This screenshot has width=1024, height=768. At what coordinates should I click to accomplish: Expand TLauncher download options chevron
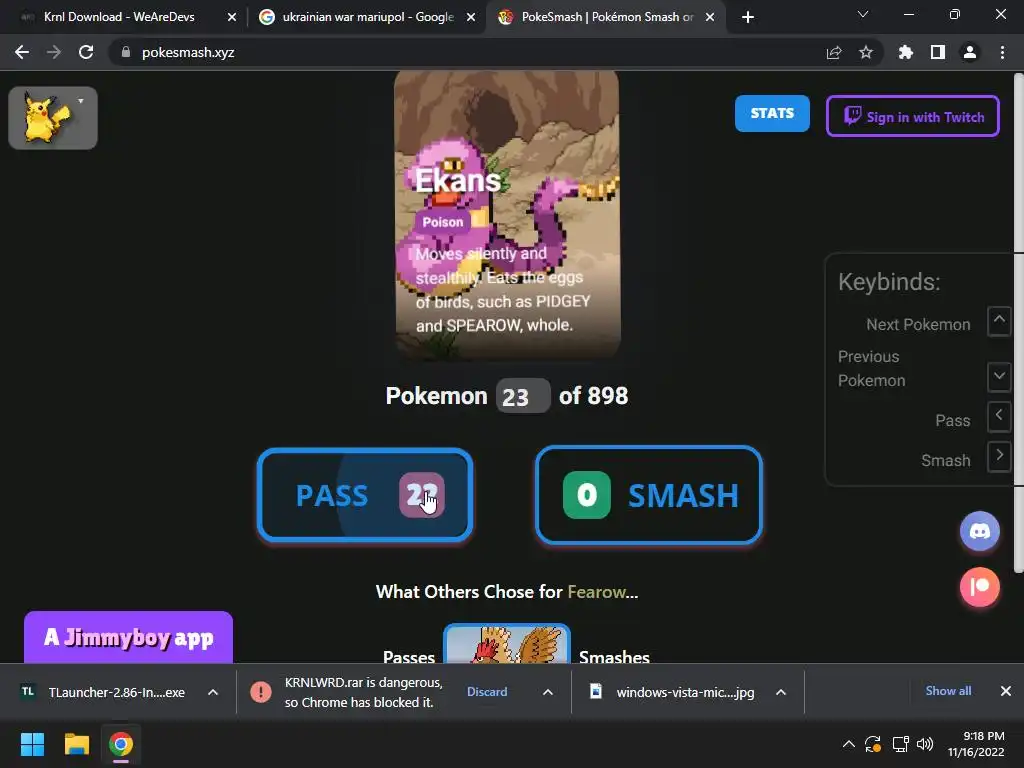[213, 692]
